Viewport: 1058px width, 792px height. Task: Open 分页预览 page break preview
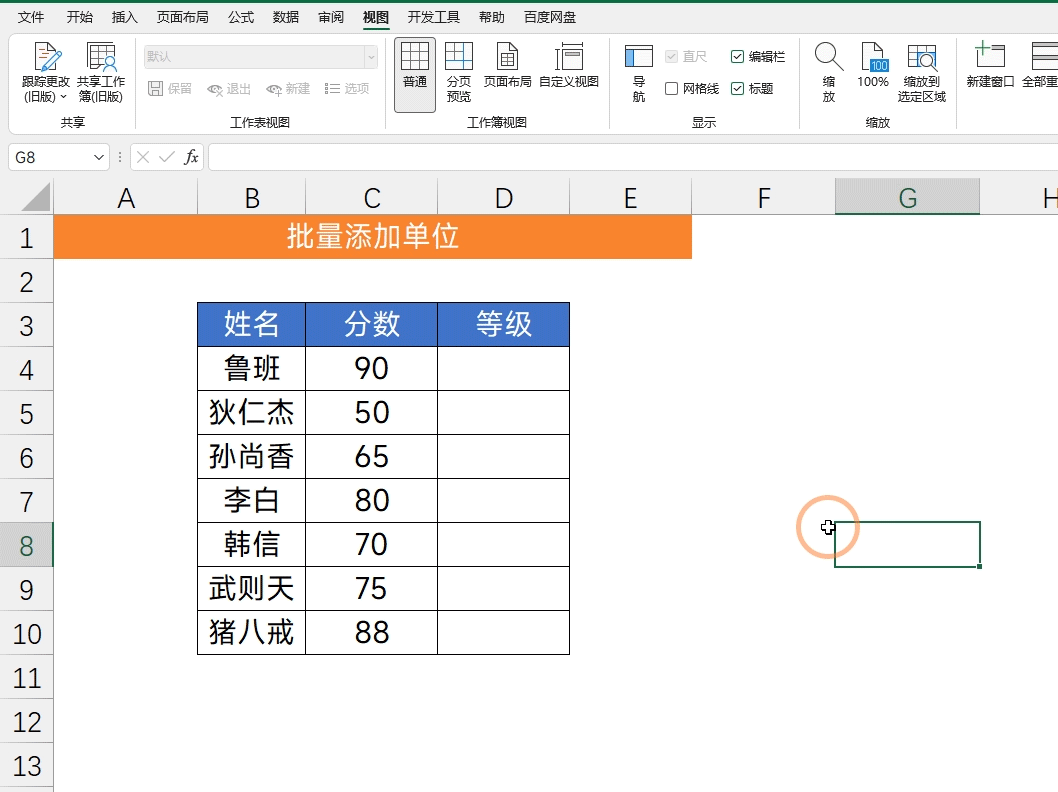459,72
